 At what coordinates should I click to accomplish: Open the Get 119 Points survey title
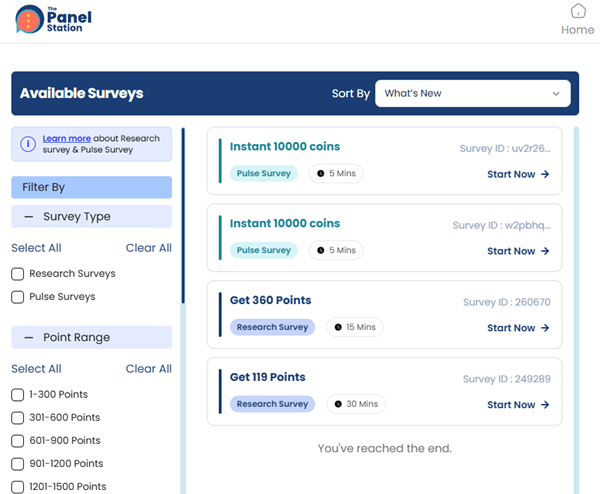tap(267, 377)
